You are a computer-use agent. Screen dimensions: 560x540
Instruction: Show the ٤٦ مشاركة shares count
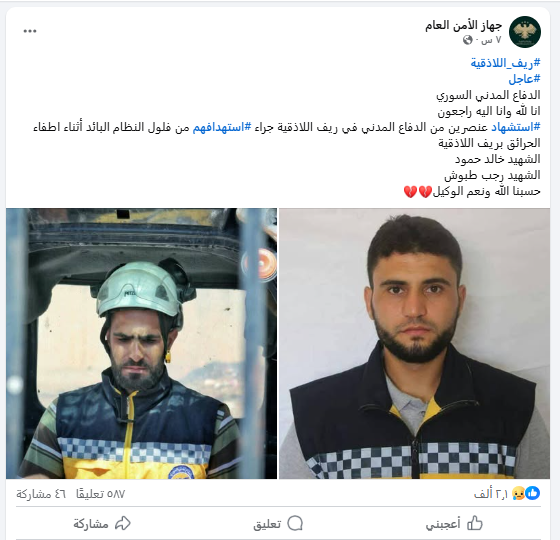tap(41, 494)
